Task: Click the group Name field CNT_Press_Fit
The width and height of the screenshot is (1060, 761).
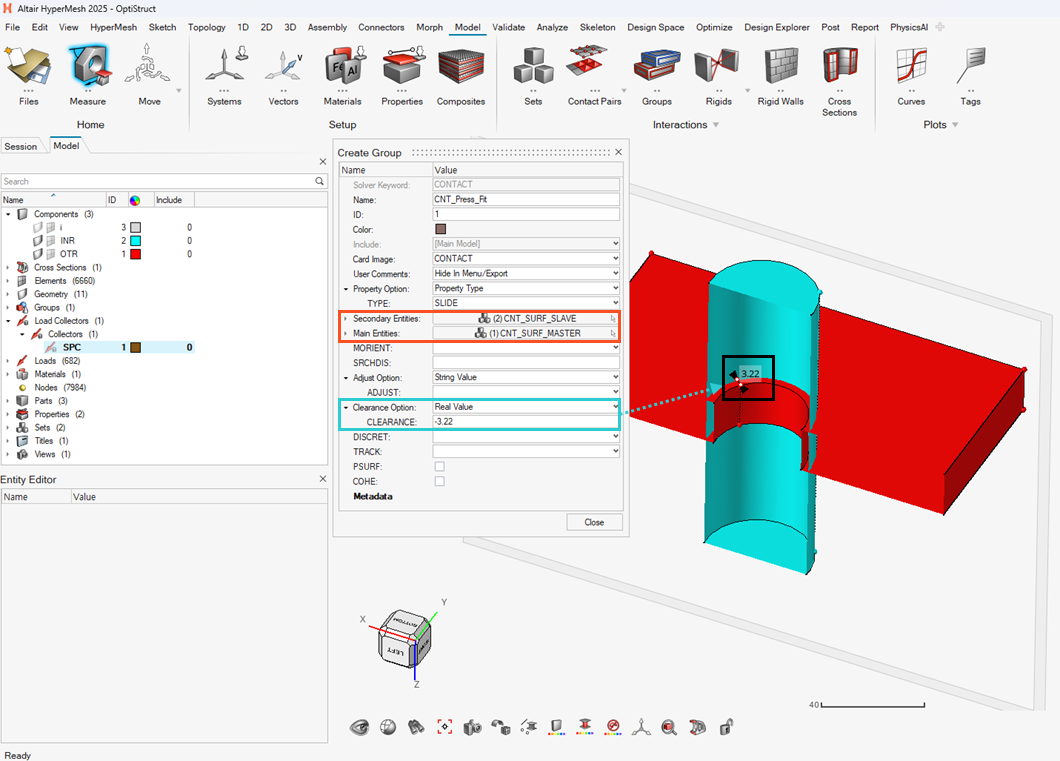Action: coord(526,199)
